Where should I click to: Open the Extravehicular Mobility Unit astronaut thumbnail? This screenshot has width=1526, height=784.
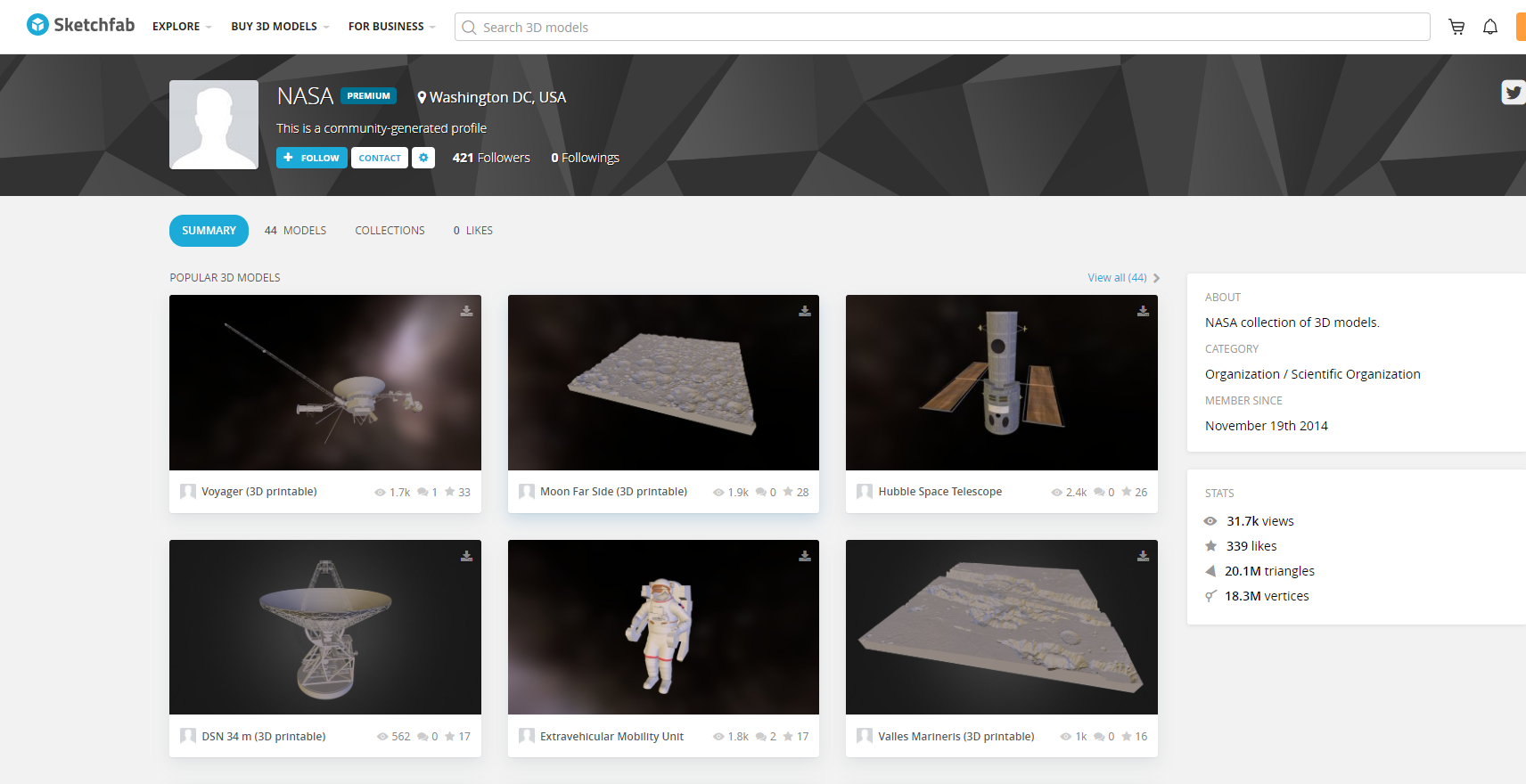663,627
